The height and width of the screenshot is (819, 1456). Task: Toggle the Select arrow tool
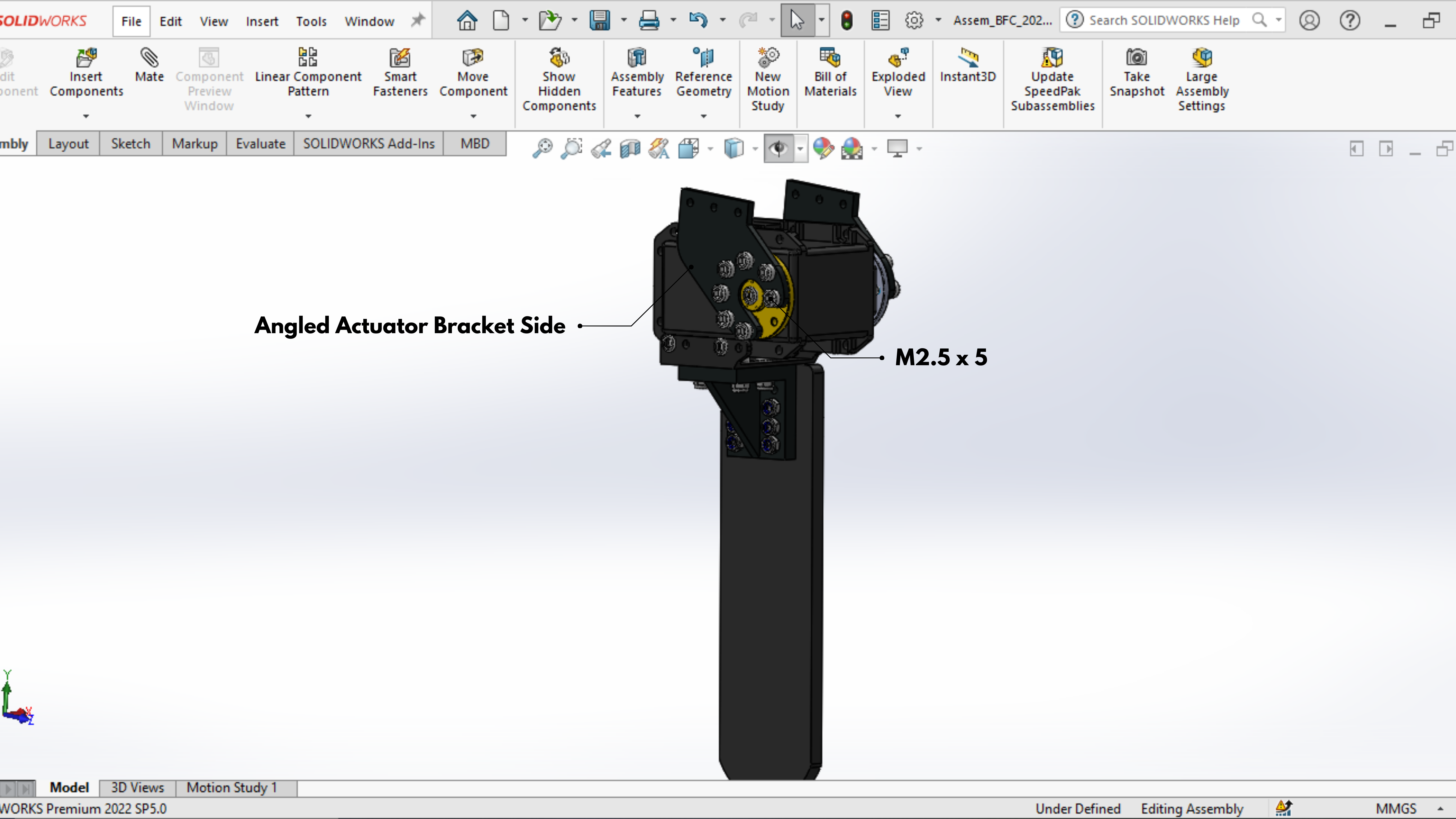point(797,20)
